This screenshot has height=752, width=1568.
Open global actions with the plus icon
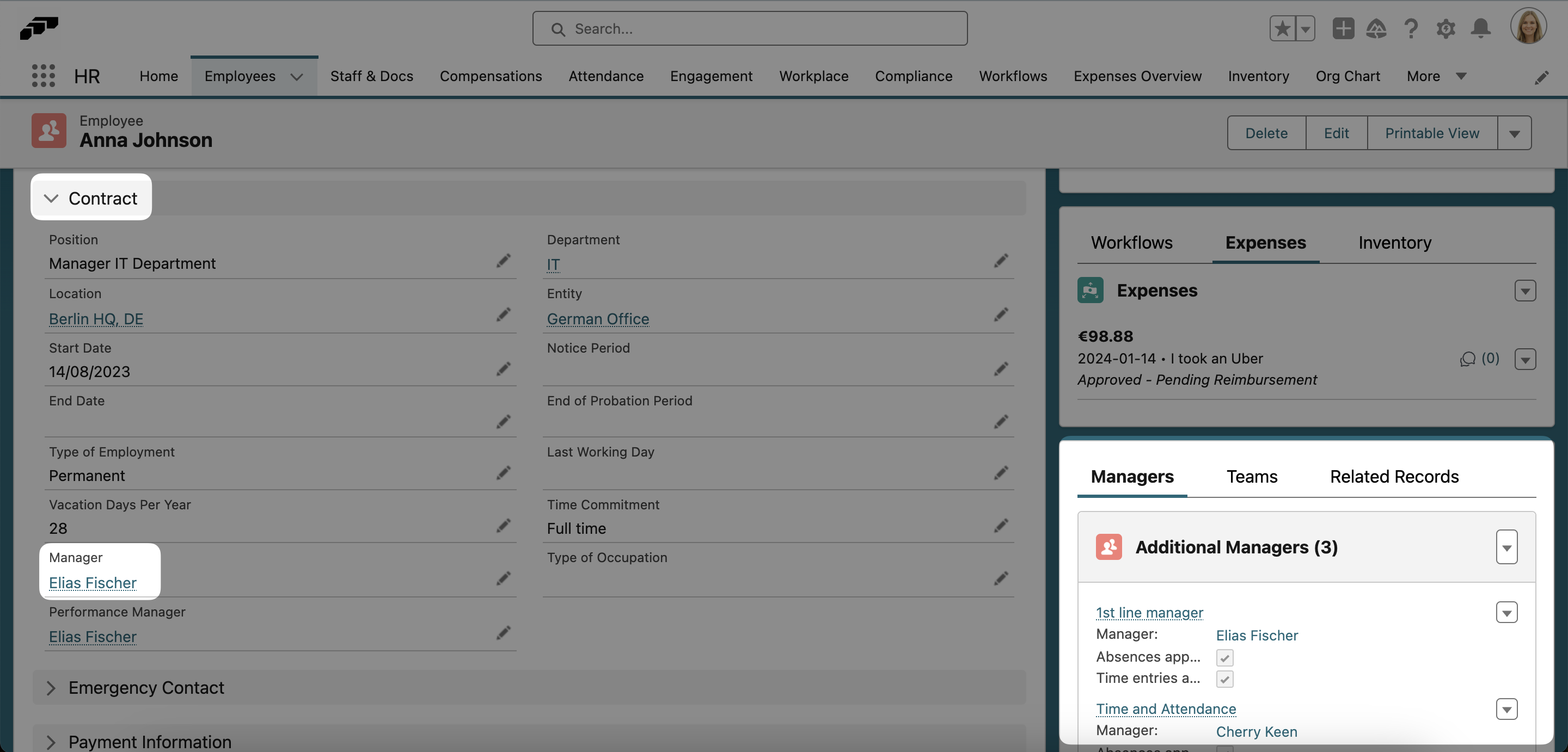[x=1343, y=29]
